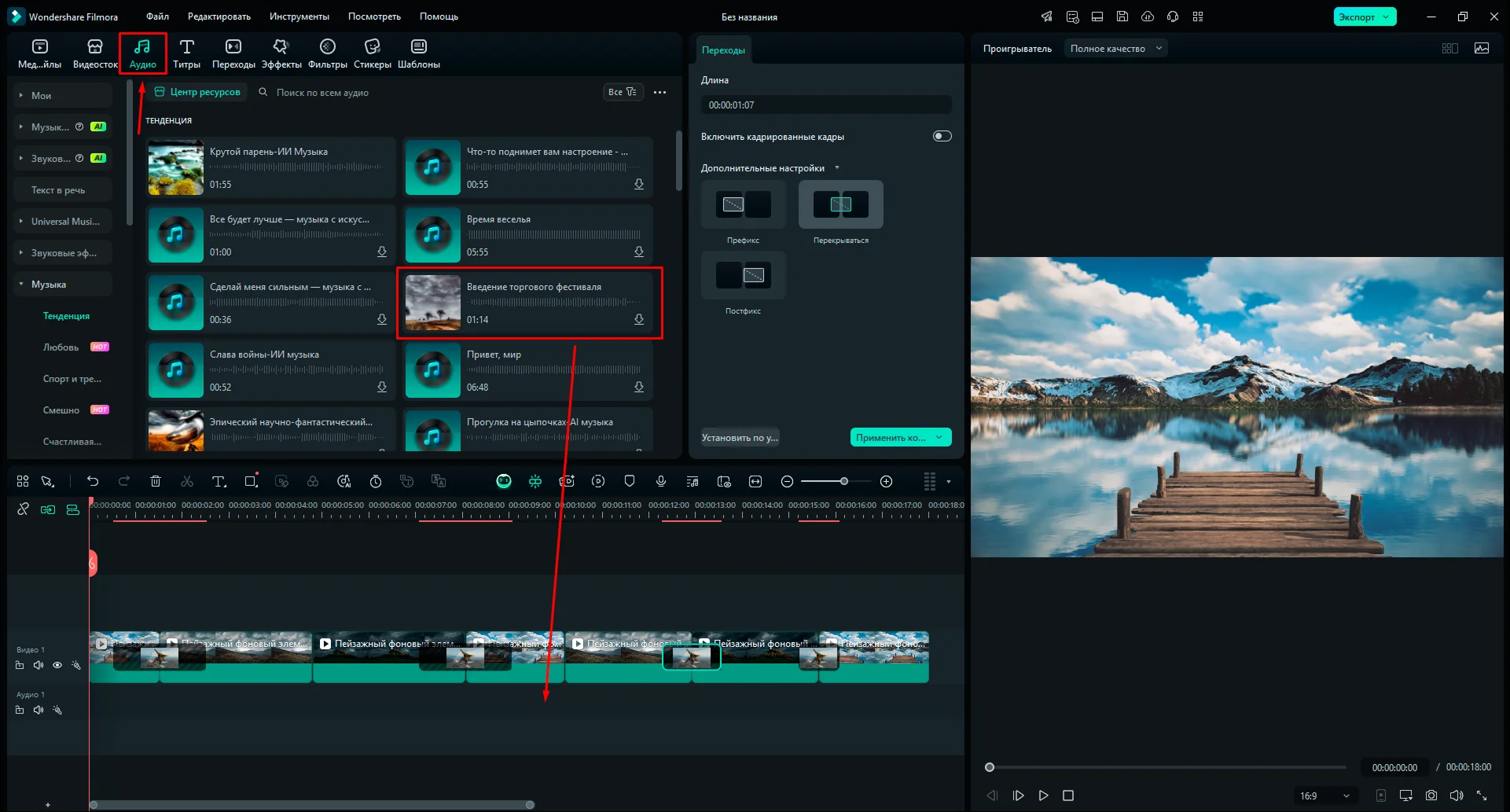Click the 'Экспорт' button
Viewport: 1510px width, 812px height.
click(1357, 17)
